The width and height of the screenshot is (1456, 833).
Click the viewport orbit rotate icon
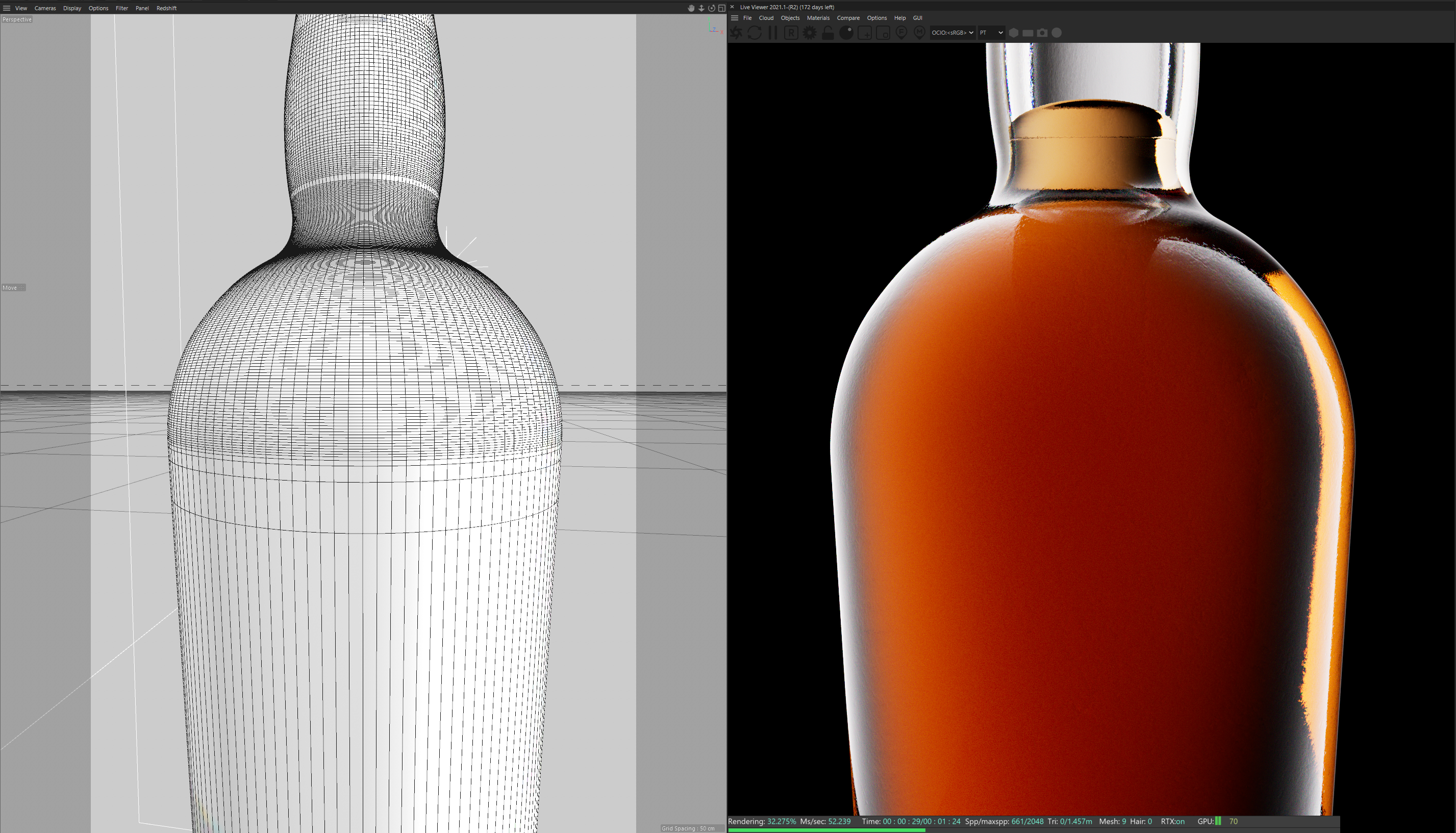click(x=712, y=8)
